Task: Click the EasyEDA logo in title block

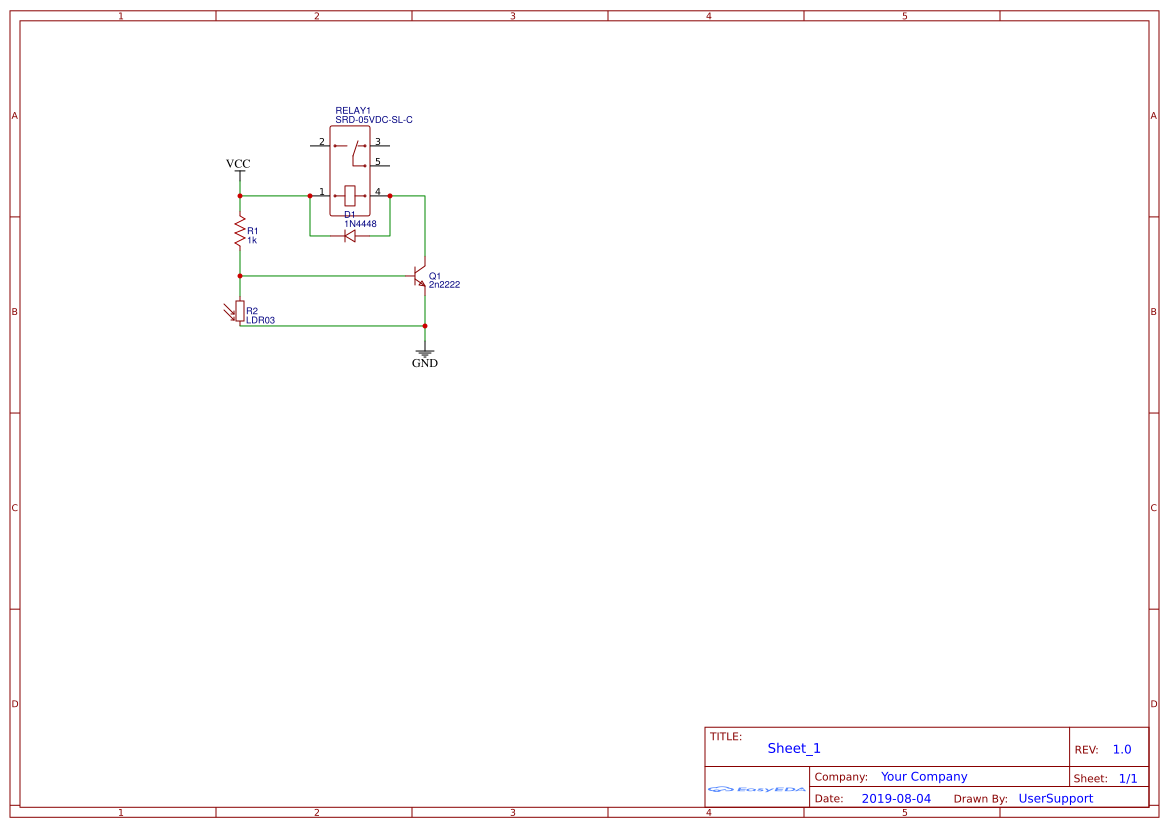Action: [757, 789]
